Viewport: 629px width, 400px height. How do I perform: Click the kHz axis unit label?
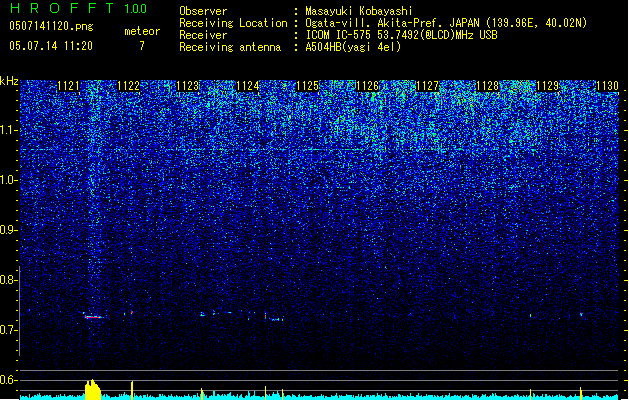9,81
